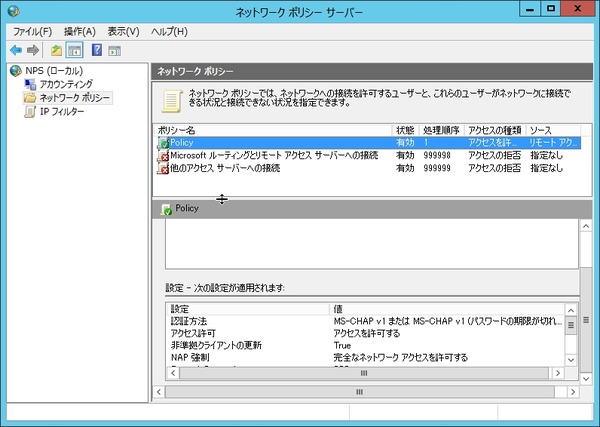Toggle the show/hide action pane icon
Image resolution: width=600 pixels, height=427 pixels.
(114, 51)
